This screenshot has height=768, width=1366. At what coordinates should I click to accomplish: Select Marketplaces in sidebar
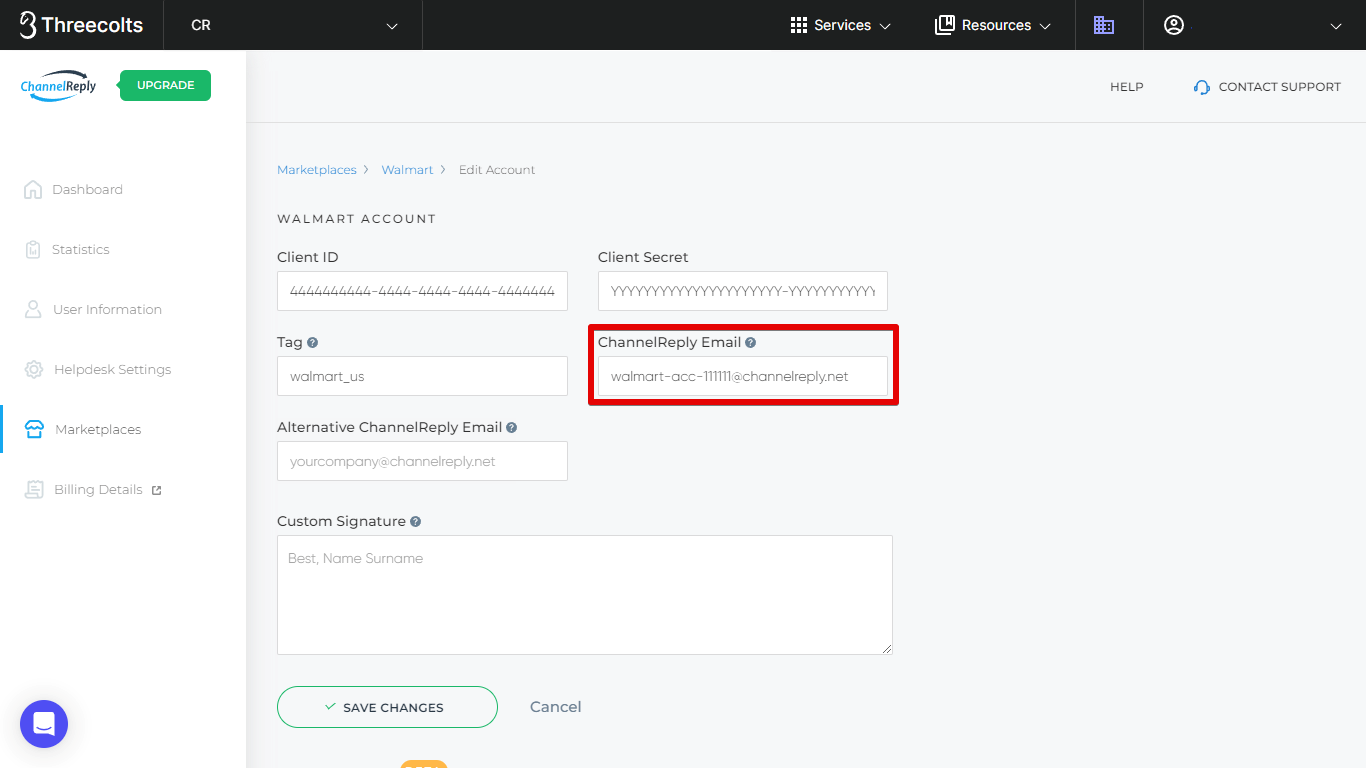point(98,429)
